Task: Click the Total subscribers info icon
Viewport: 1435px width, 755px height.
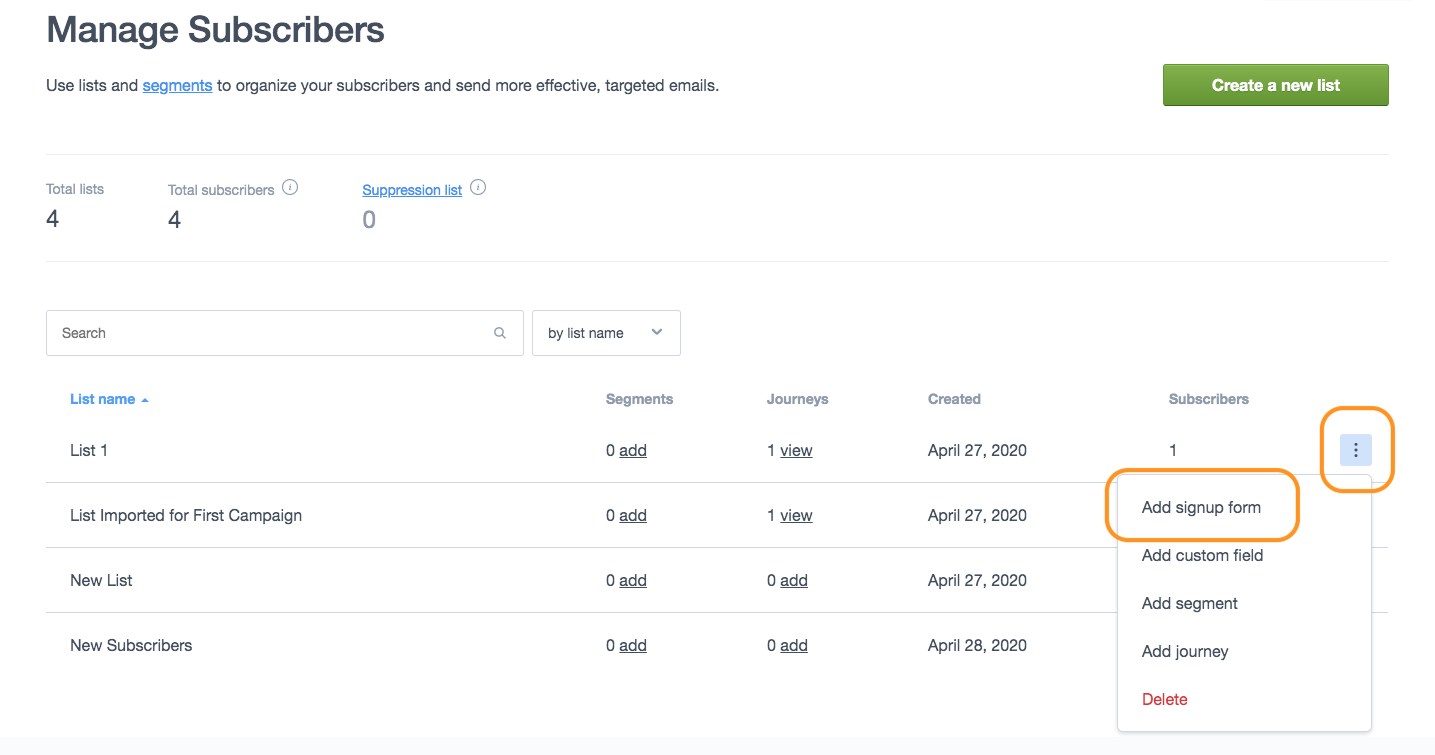Action: click(290, 188)
